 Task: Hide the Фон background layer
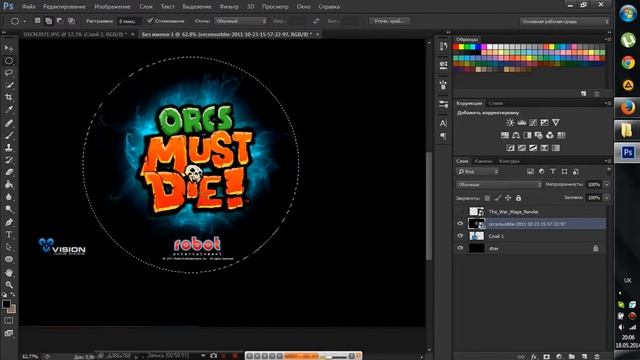point(460,248)
